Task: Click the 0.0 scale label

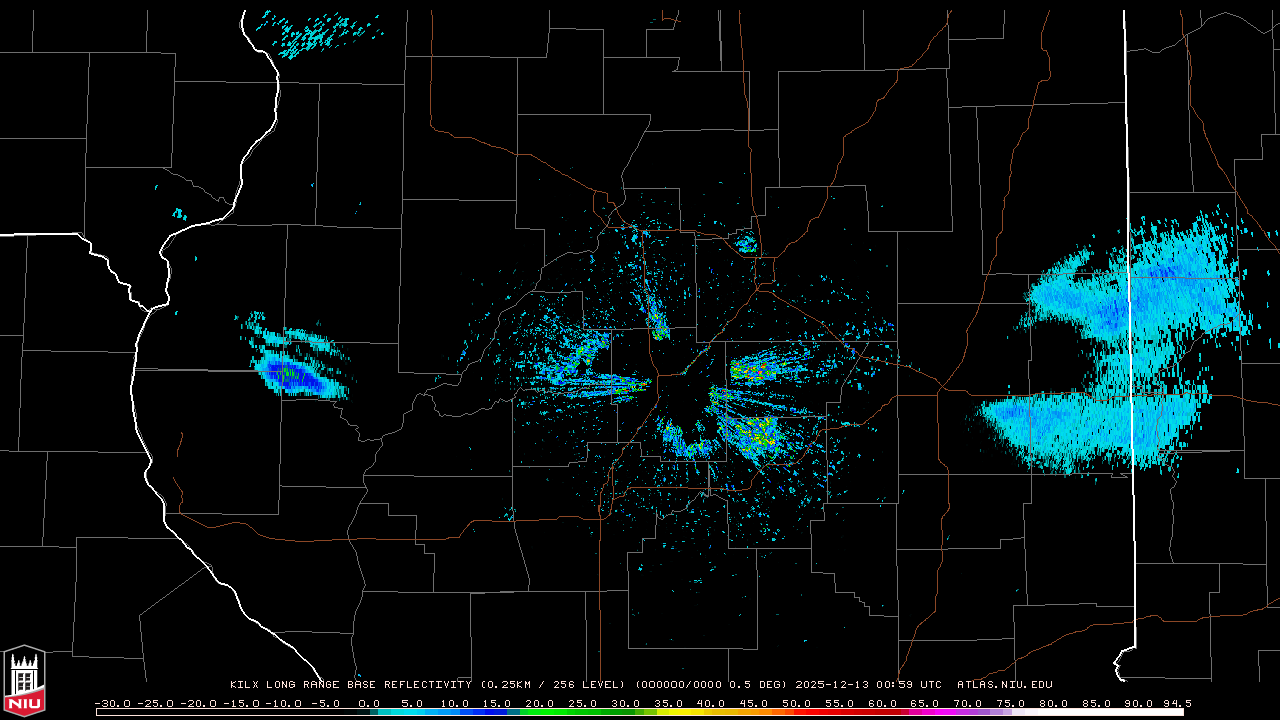Action: (x=369, y=703)
